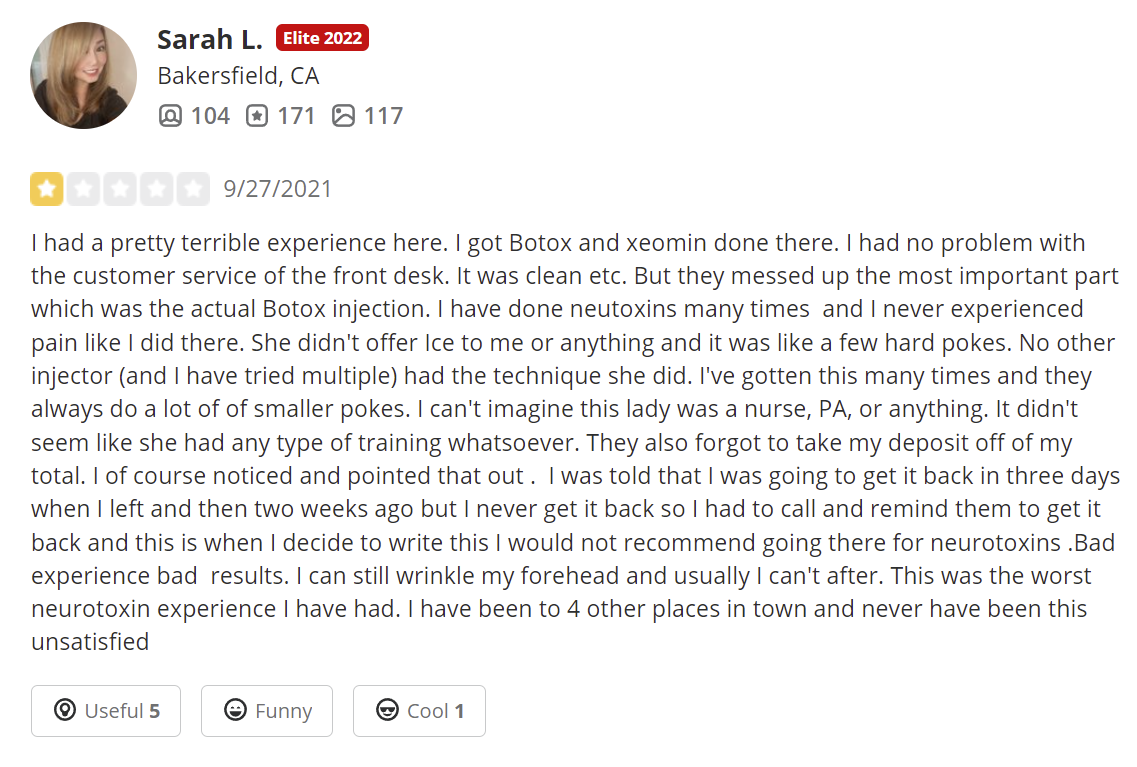
Task: Click the Elite 2022 badge
Action: click(x=322, y=38)
